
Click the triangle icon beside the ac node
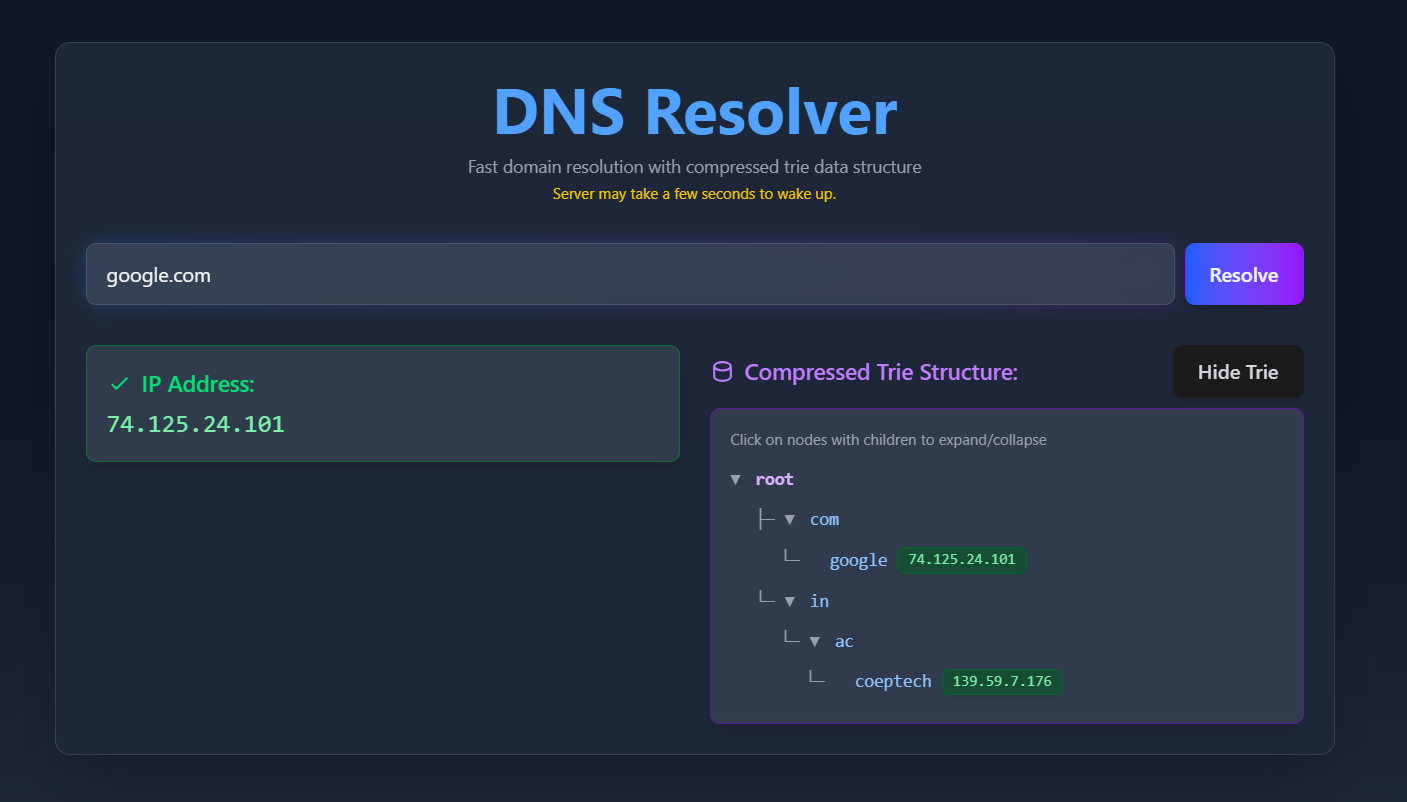[815, 640]
